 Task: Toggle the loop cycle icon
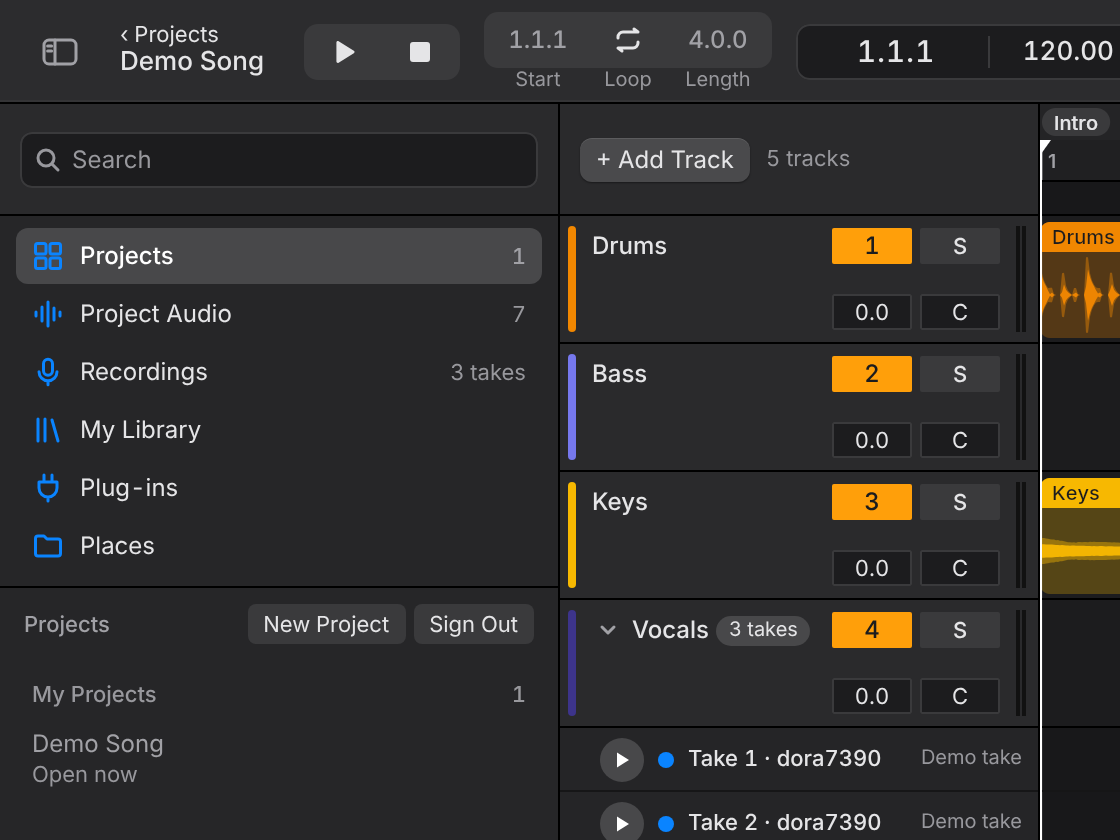(x=628, y=40)
